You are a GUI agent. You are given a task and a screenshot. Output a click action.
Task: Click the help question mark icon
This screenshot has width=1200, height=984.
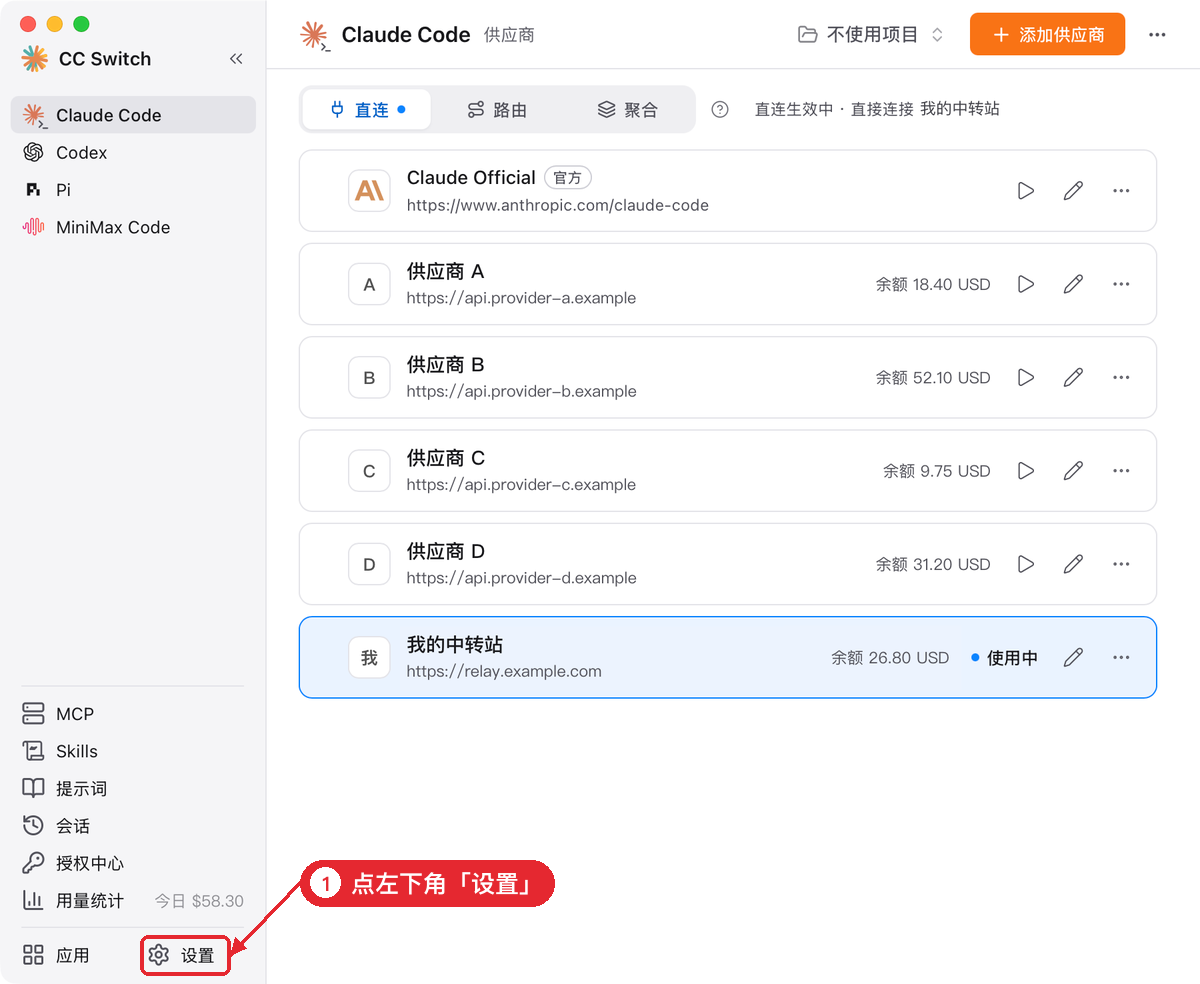pos(720,110)
